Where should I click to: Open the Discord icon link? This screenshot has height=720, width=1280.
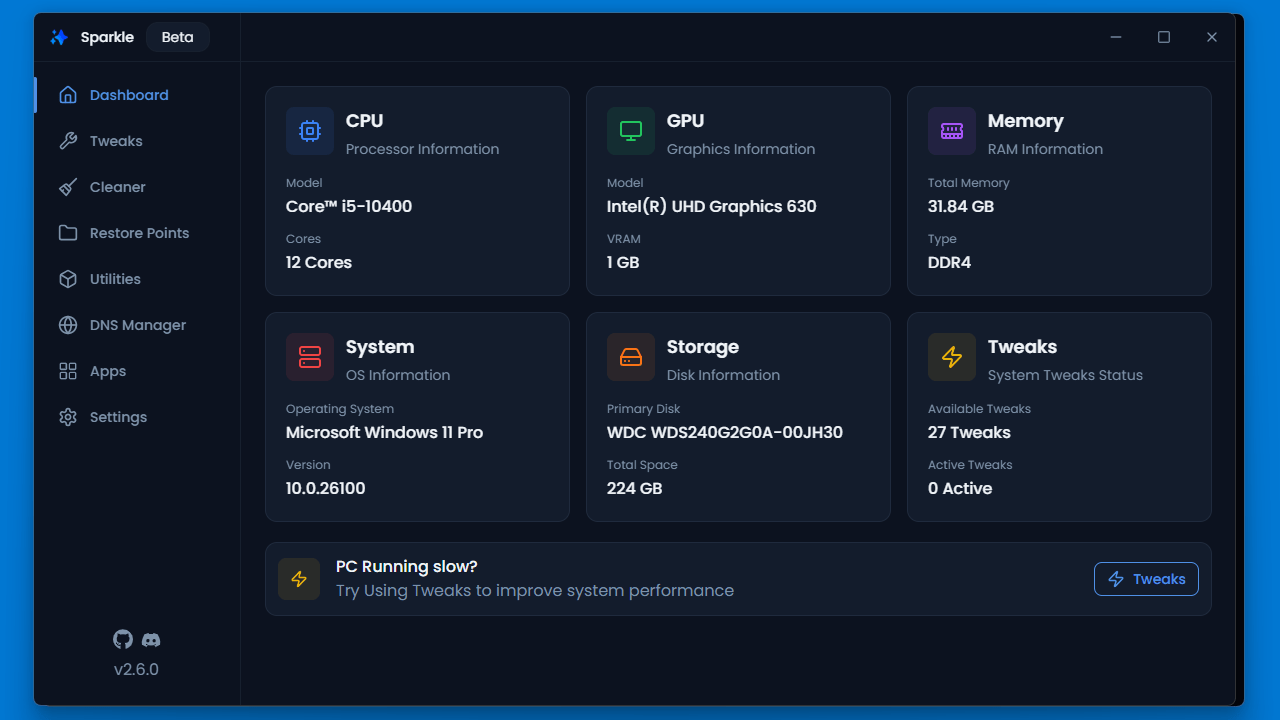[151, 640]
